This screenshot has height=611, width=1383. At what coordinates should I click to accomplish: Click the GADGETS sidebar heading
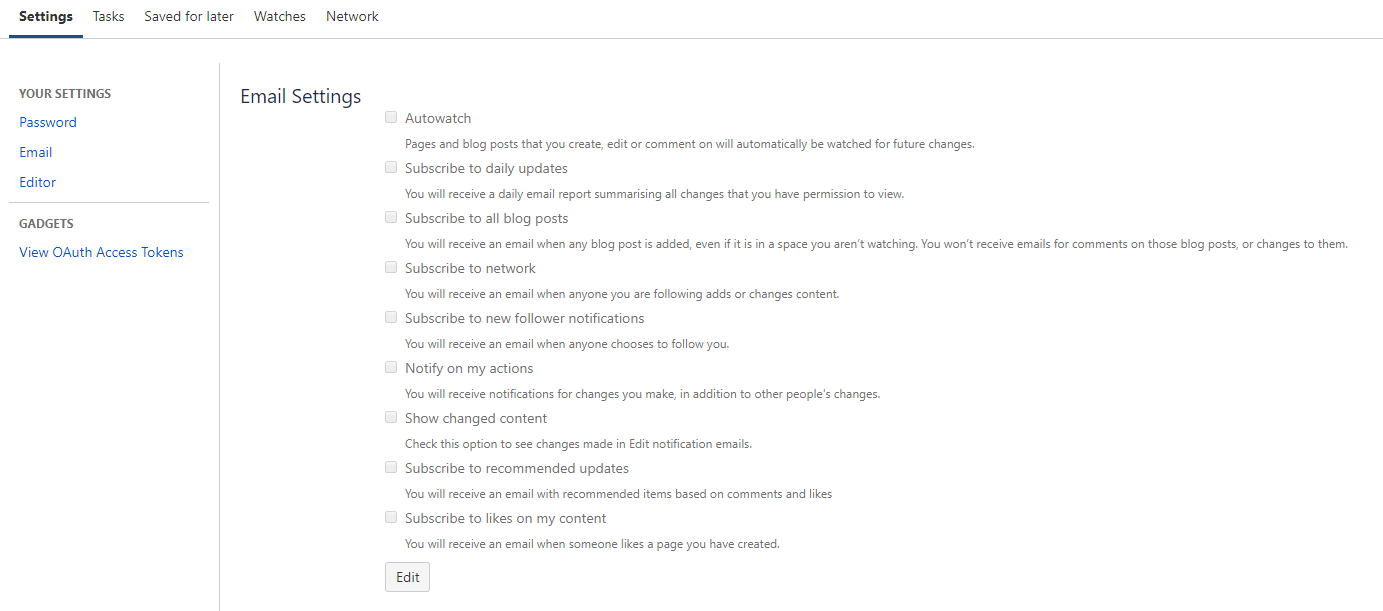pos(46,224)
